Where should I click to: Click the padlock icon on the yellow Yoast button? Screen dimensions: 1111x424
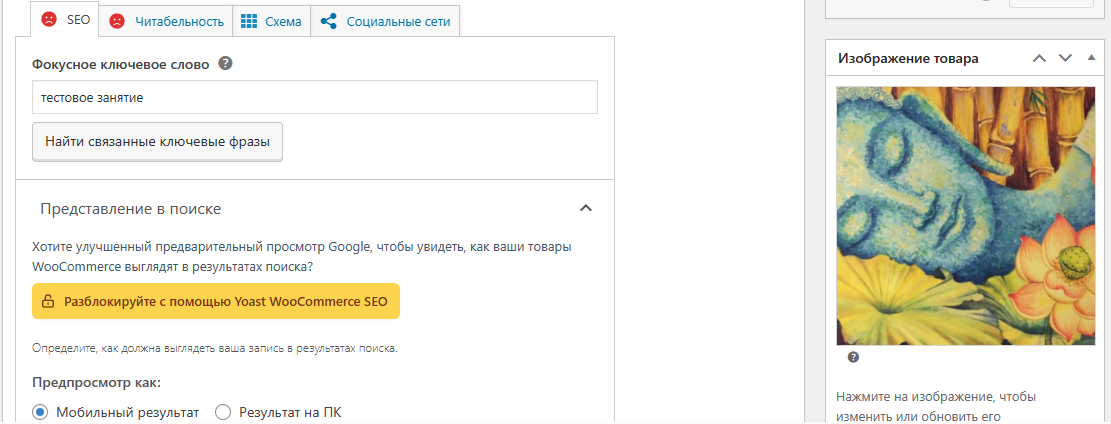pos(48,300)
